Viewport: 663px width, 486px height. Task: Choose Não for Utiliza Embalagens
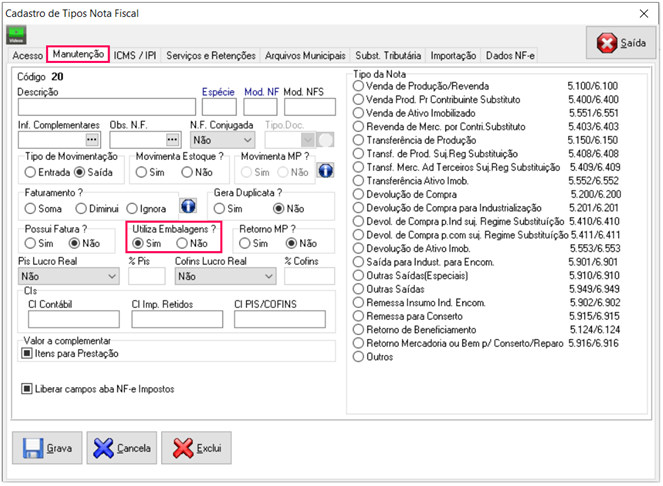tap(182, 243)
